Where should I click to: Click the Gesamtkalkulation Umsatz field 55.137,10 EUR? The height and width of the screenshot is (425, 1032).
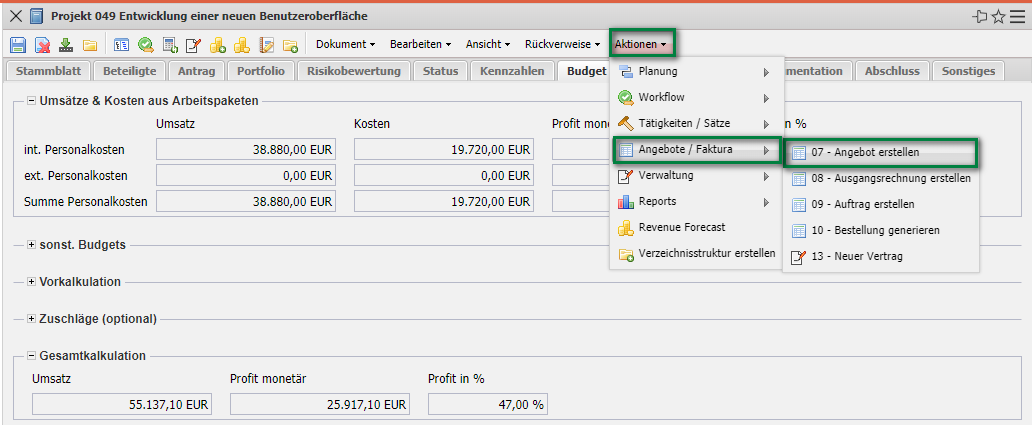[x=122, y=405]
